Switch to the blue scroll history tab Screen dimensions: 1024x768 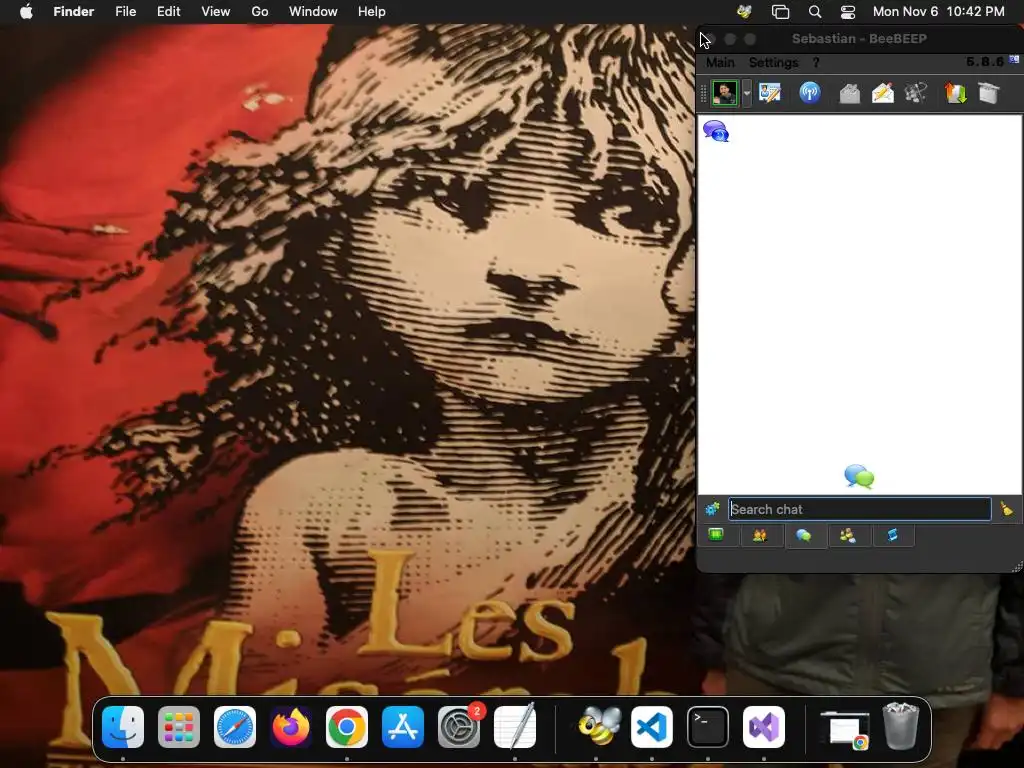pyautogui.click(x=892, y=536)
